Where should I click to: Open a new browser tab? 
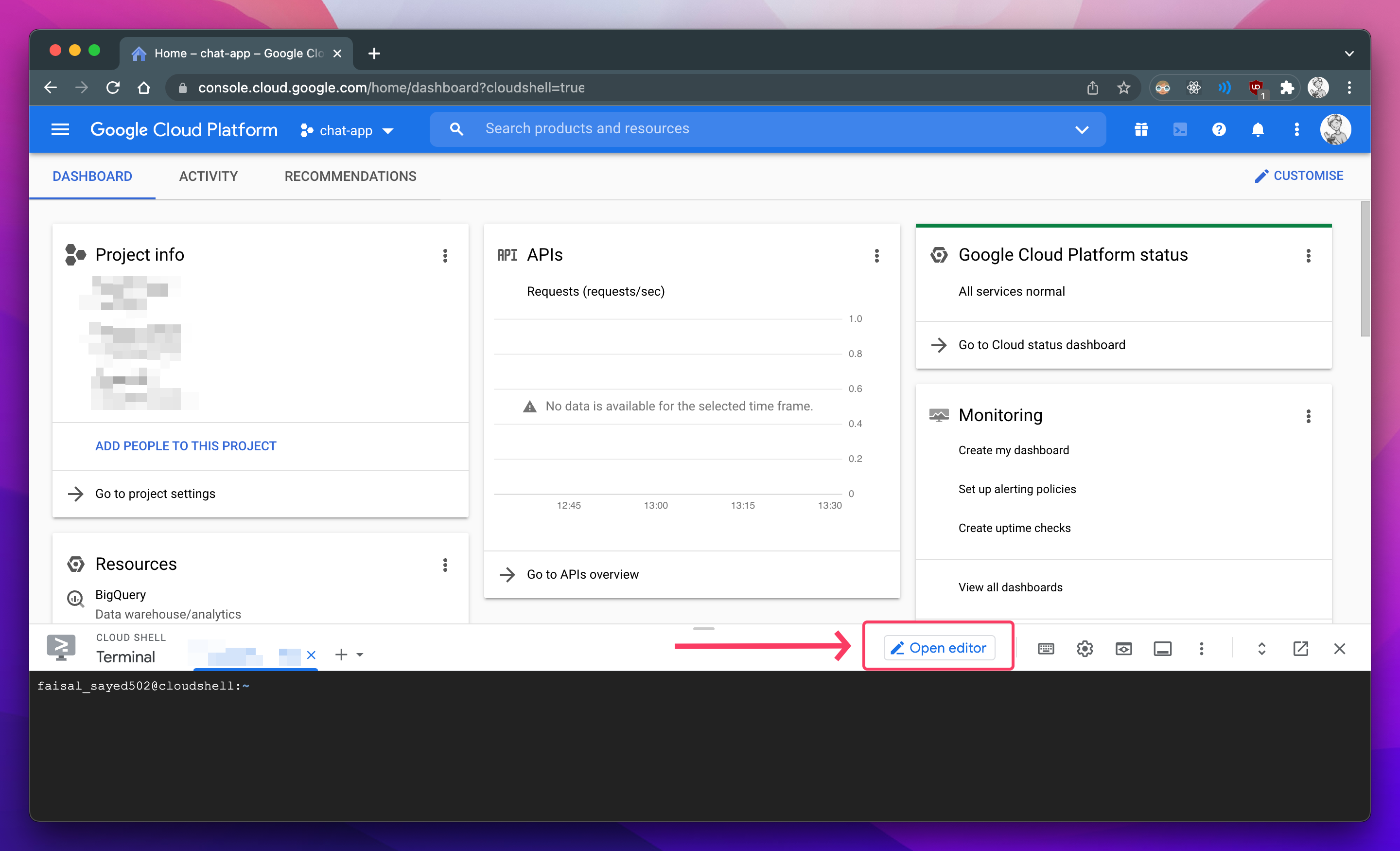coord(374,53)
